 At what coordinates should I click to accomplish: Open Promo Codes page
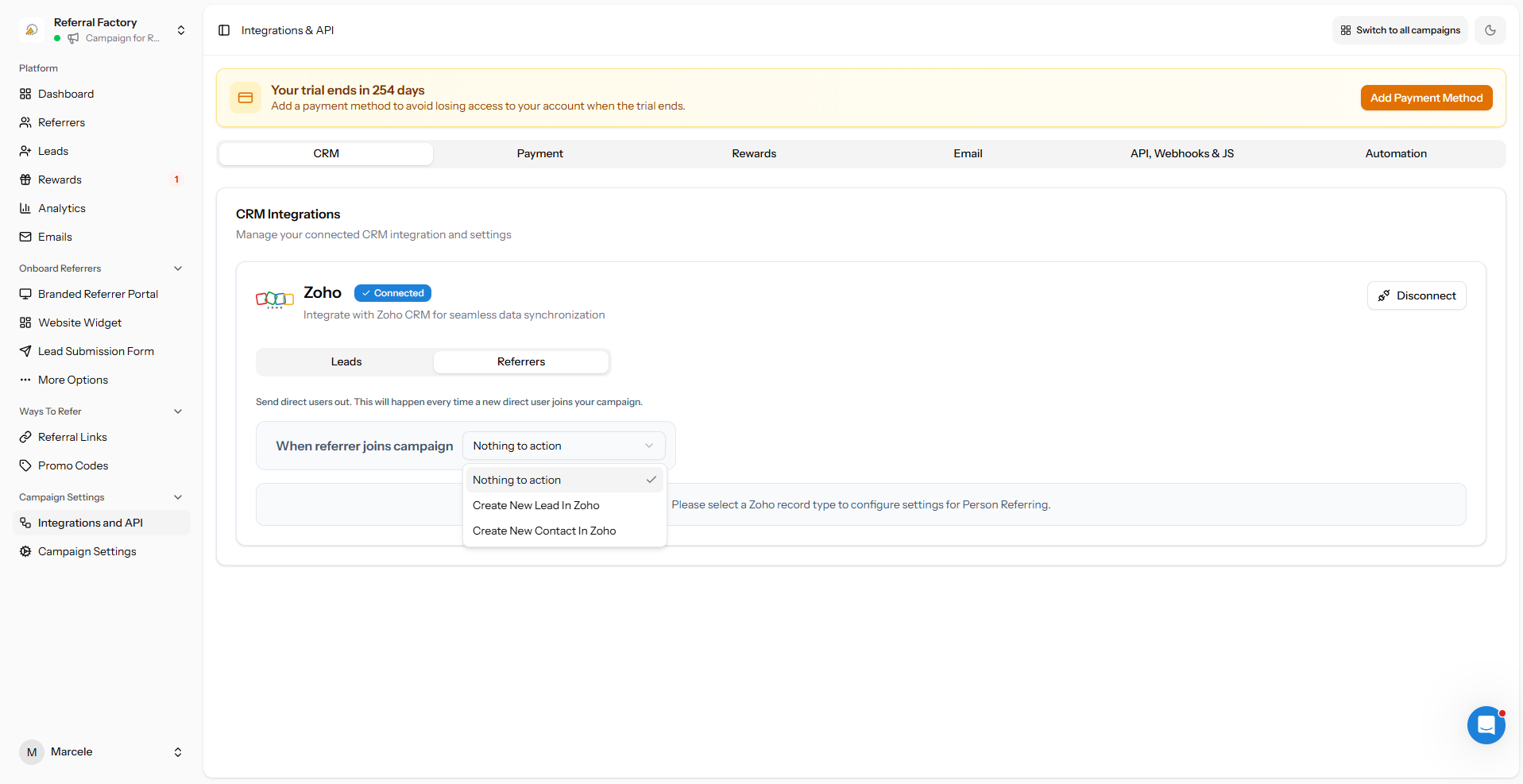pyautogui.click(x=102, y=465)
